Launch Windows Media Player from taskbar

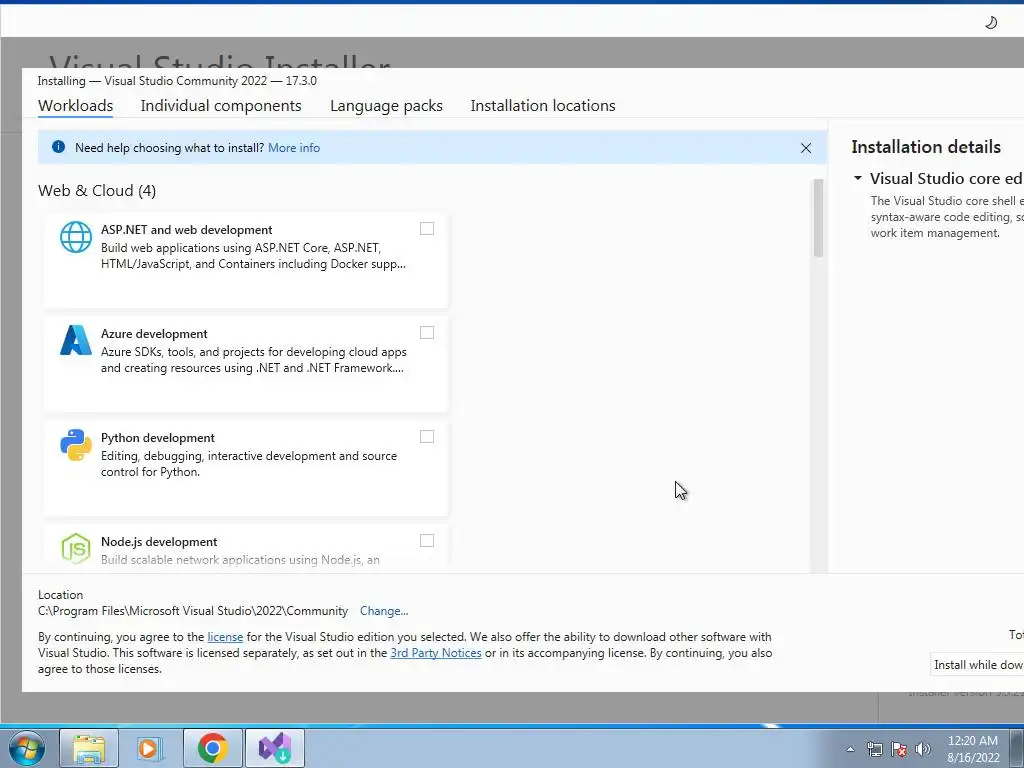click(150, 748)
